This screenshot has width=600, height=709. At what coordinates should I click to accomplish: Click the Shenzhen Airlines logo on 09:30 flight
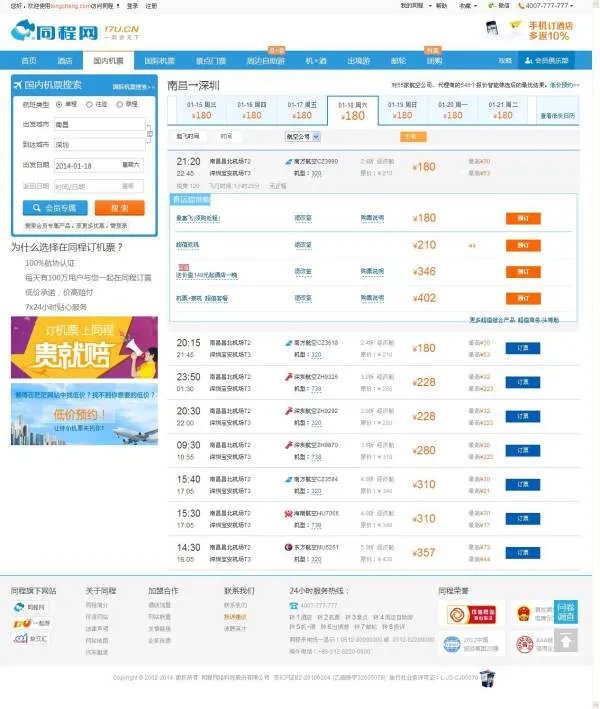click(288, 445)
